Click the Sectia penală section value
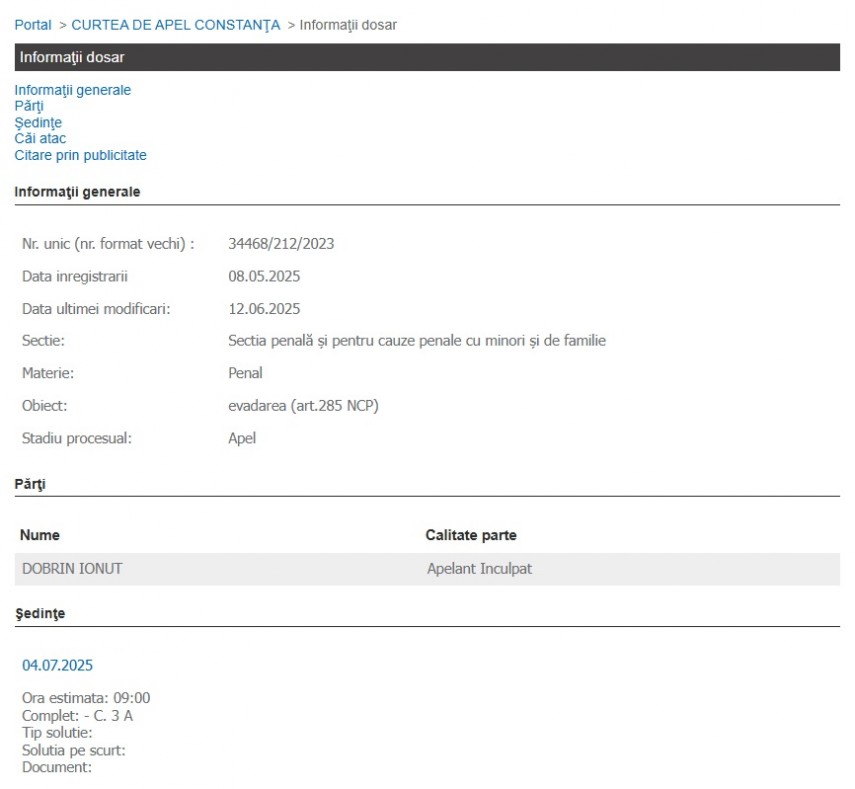 417,341
